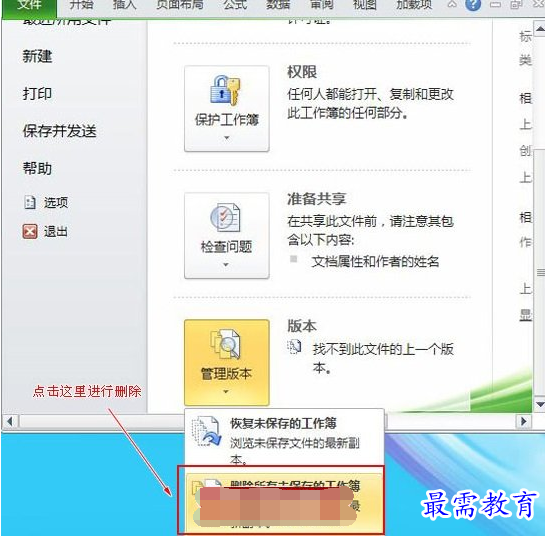
Task: Open 帮助 in the left menu
Action: point(37,169)
